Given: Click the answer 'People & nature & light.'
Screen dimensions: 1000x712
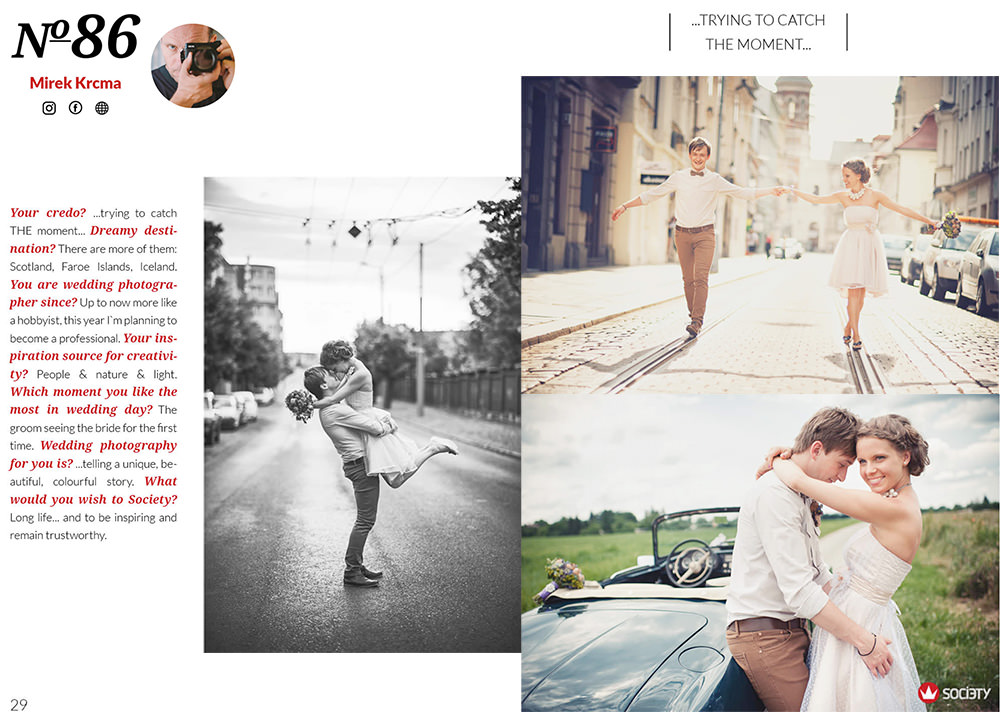Looking at the screenshot, I should tap(107, 374).
